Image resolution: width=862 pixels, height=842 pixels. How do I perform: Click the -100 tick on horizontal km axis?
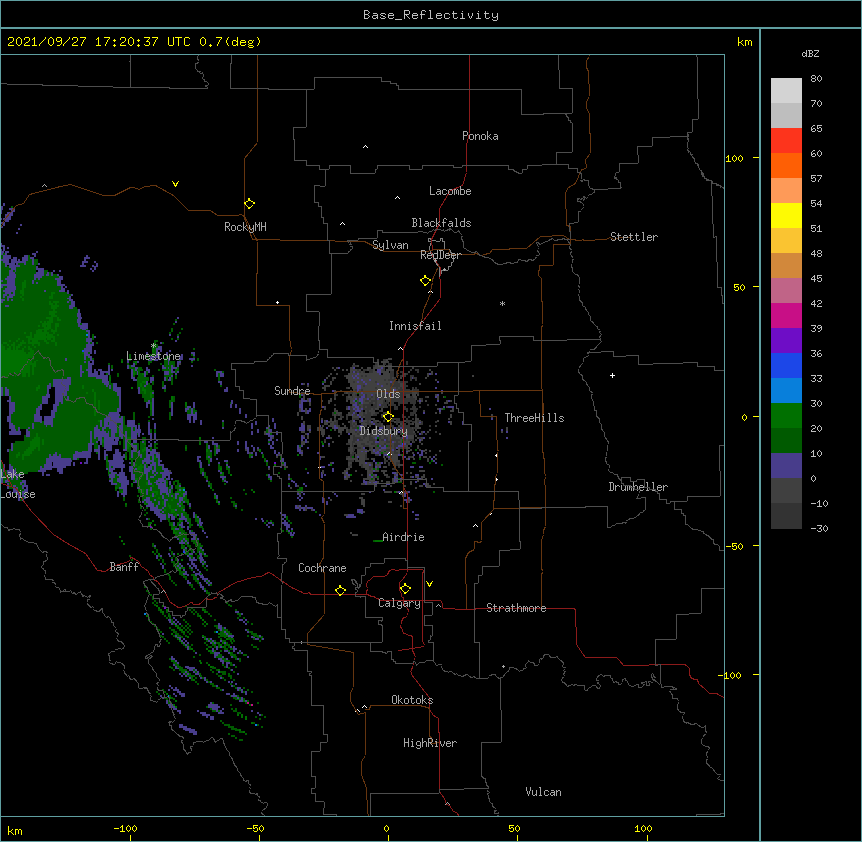coord(125,828)
